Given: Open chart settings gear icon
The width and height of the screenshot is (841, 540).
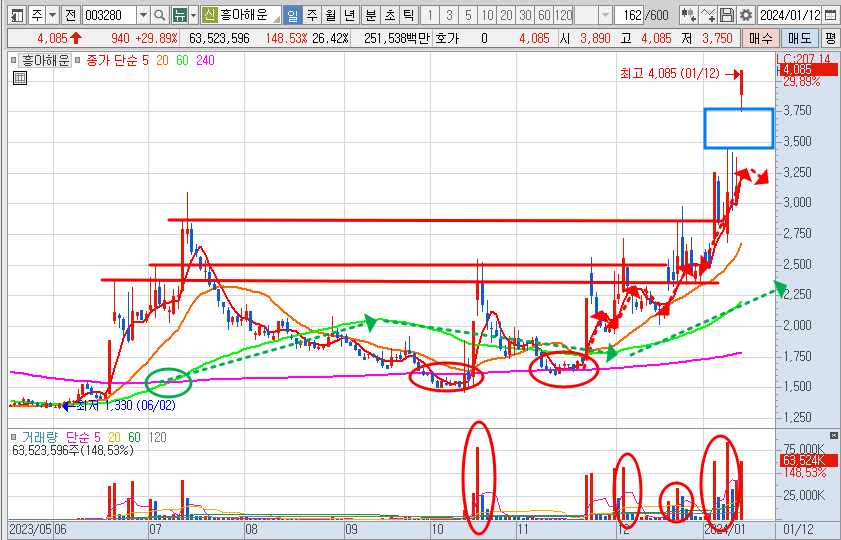Looking at the screenshot, I should tap(746, 15).
